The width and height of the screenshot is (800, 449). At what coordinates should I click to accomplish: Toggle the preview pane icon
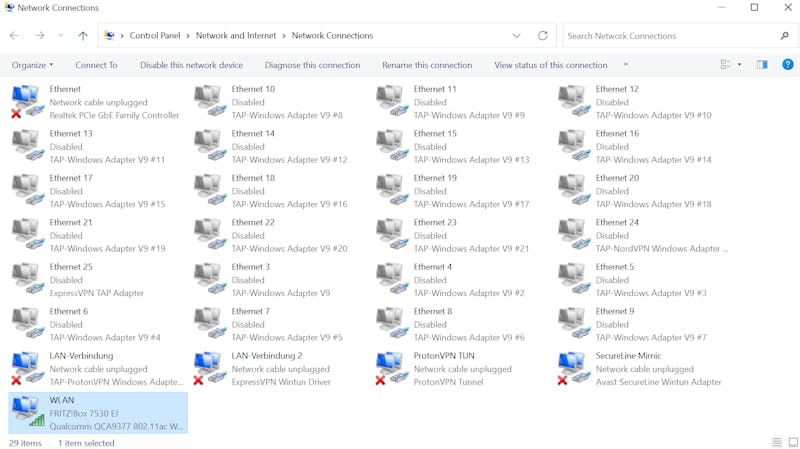point(762,65)
